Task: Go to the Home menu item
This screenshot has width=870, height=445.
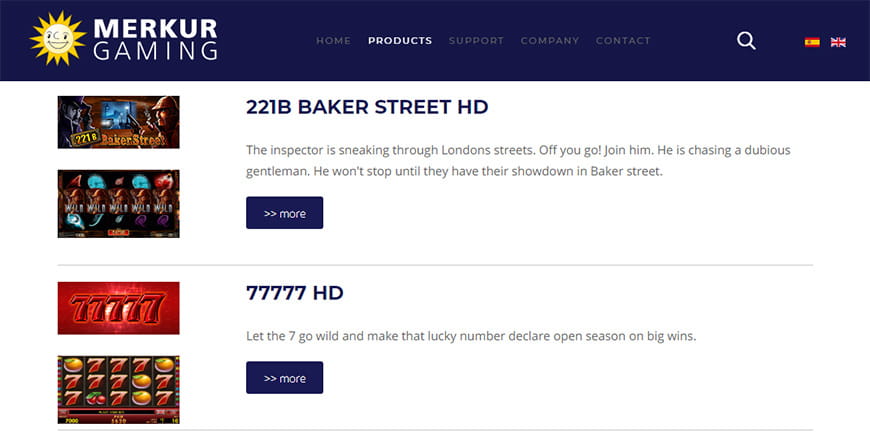Action: tap(333, 41)
